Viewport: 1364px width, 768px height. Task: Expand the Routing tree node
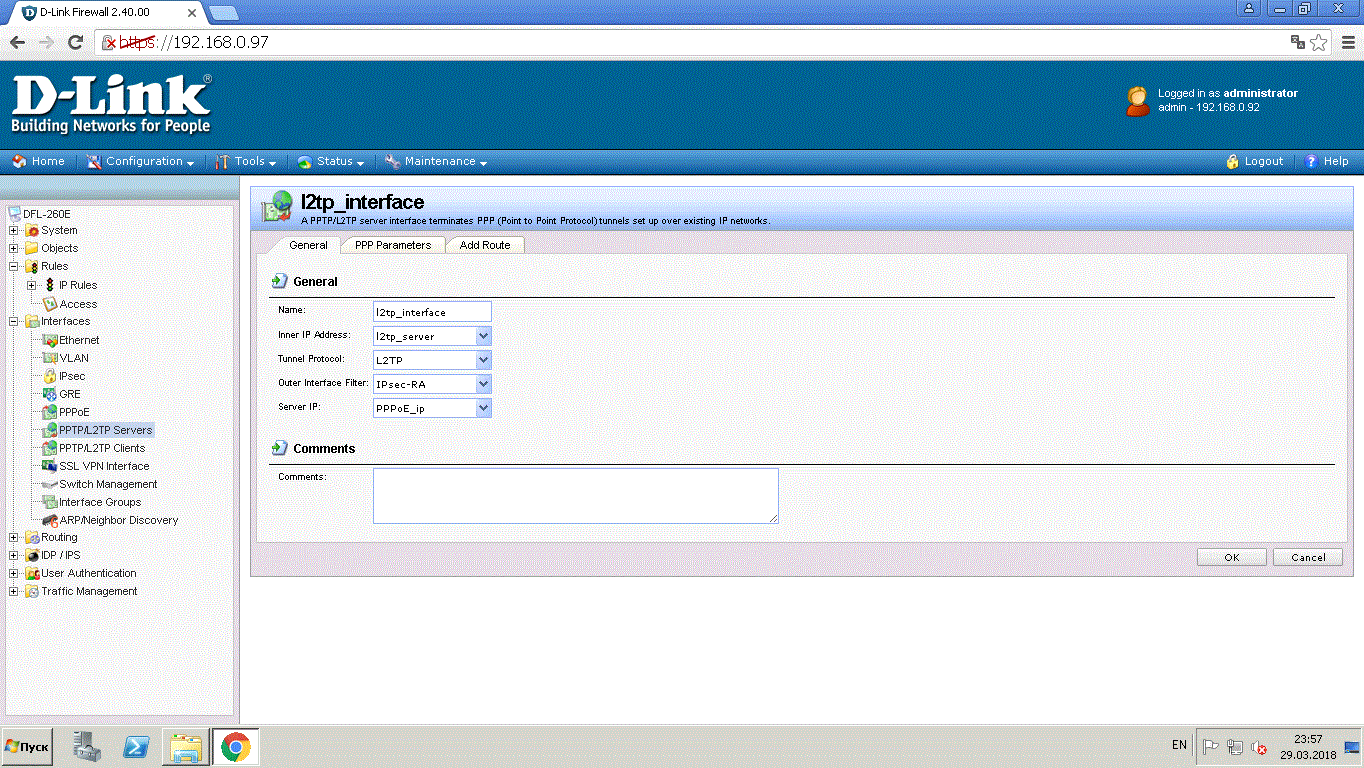tap(14, 538)
